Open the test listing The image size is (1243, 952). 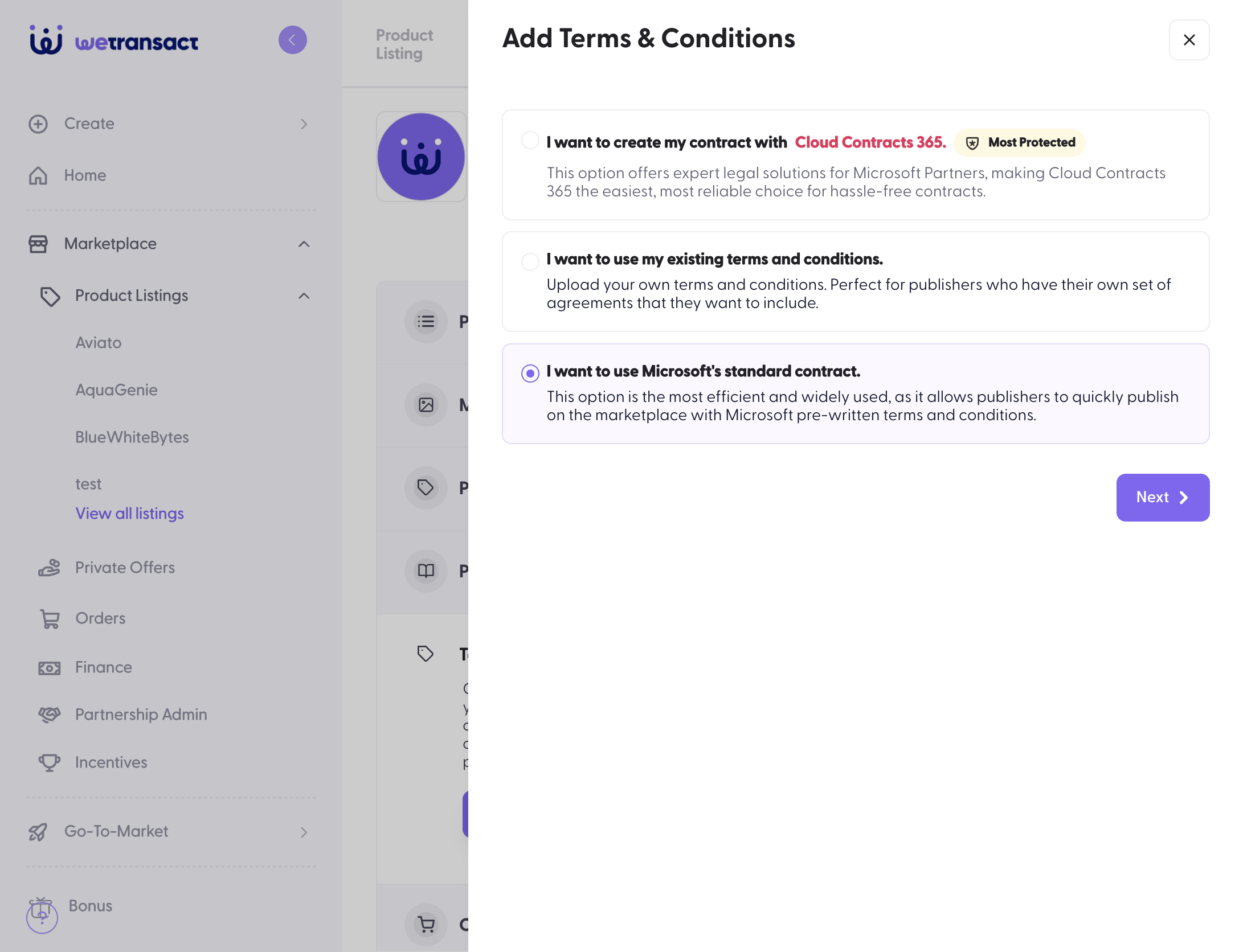pos(88,484)
